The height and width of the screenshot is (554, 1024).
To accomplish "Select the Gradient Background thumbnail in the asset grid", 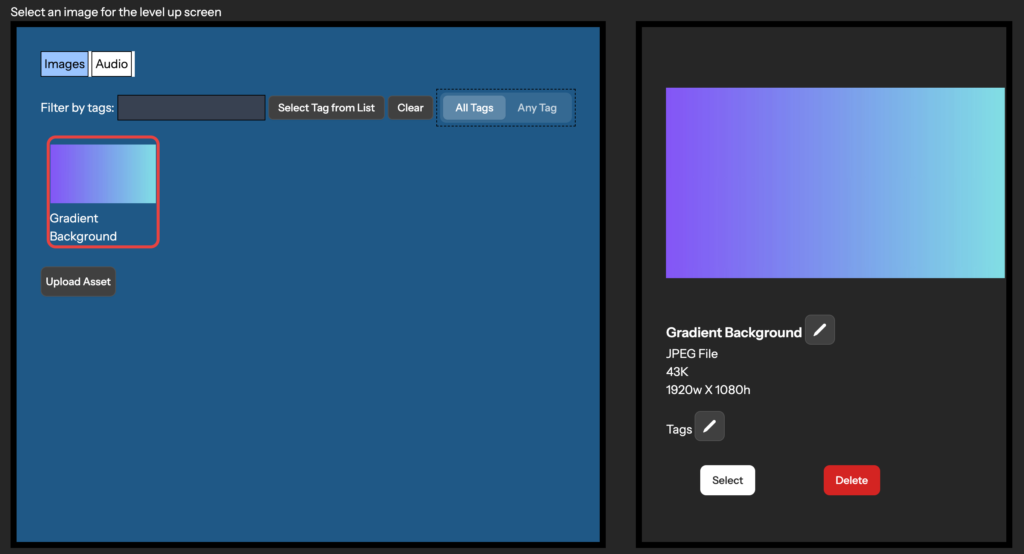I will click(103, 174).
